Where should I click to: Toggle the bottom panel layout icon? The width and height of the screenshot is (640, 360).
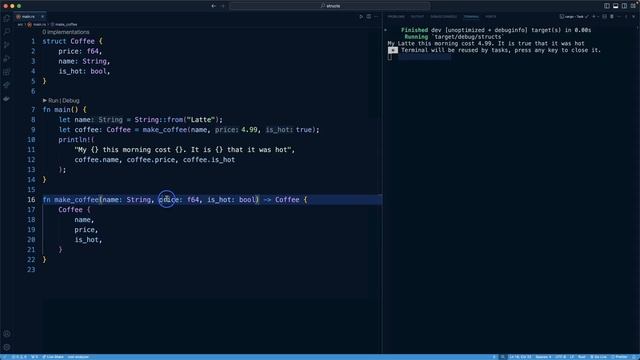pos(616,6)
